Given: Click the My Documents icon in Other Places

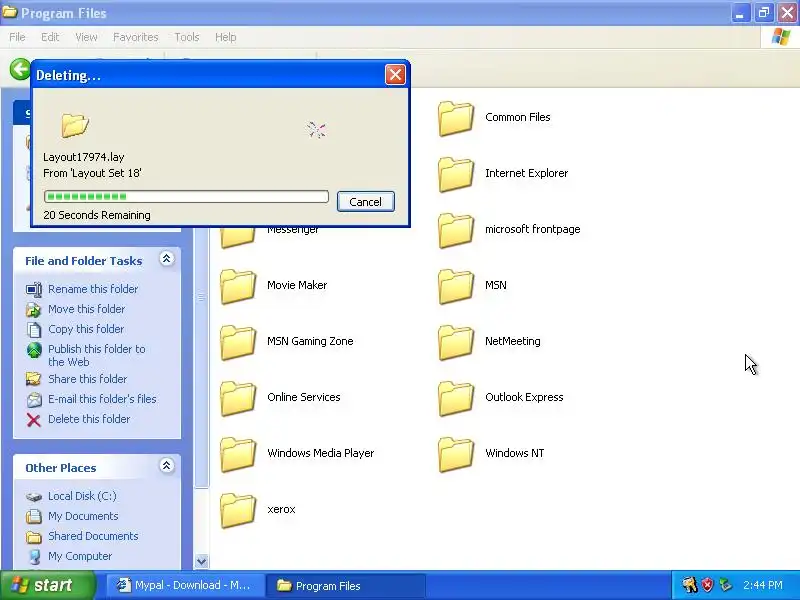Looking at the screenshot, I should 34,516.
